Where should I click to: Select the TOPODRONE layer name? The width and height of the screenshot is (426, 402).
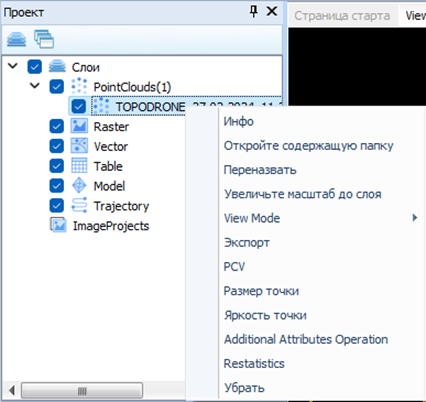coord(150,107)
